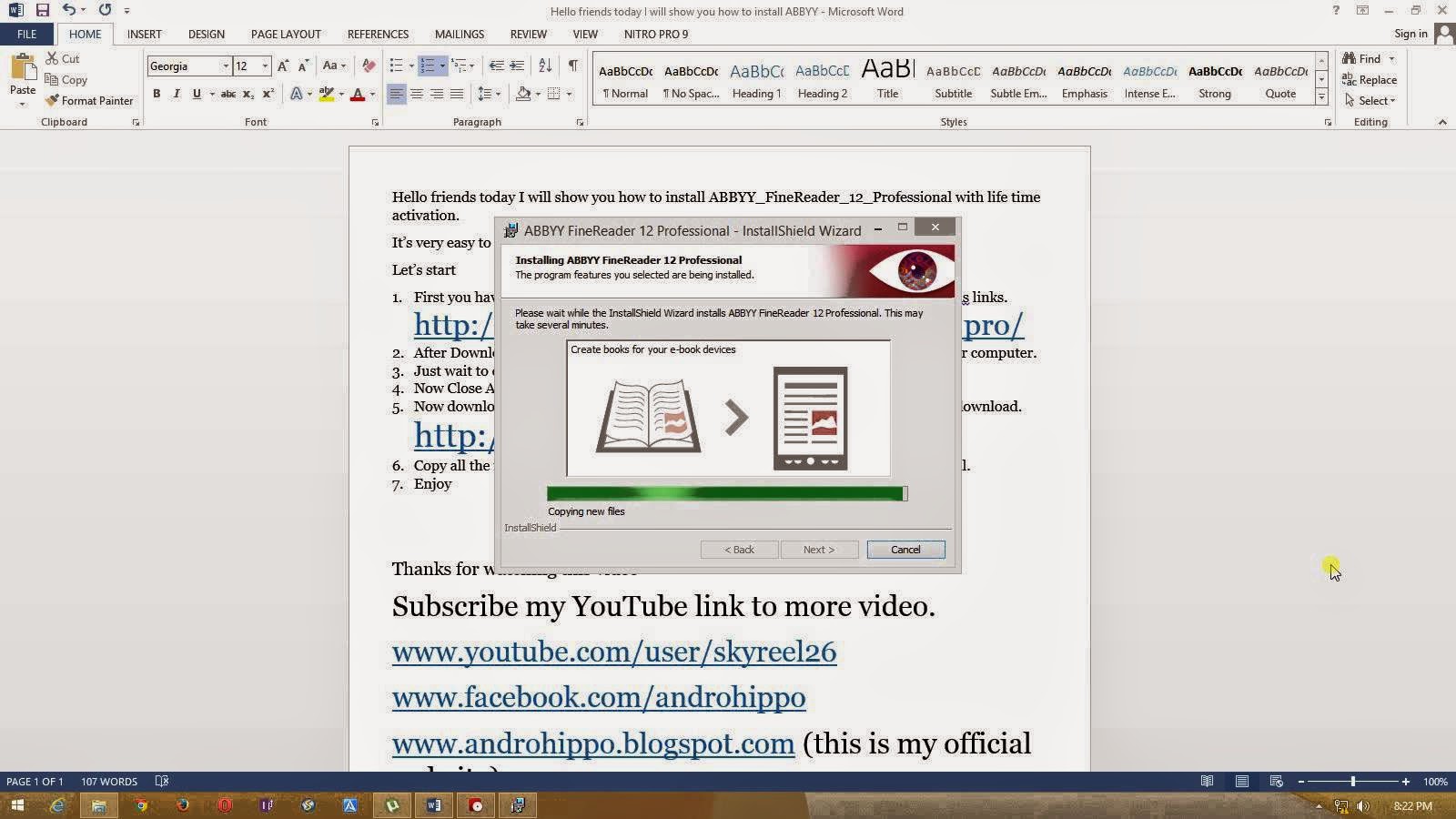Open the www.androhippo.blogspot.com link

tap(593, 743)
